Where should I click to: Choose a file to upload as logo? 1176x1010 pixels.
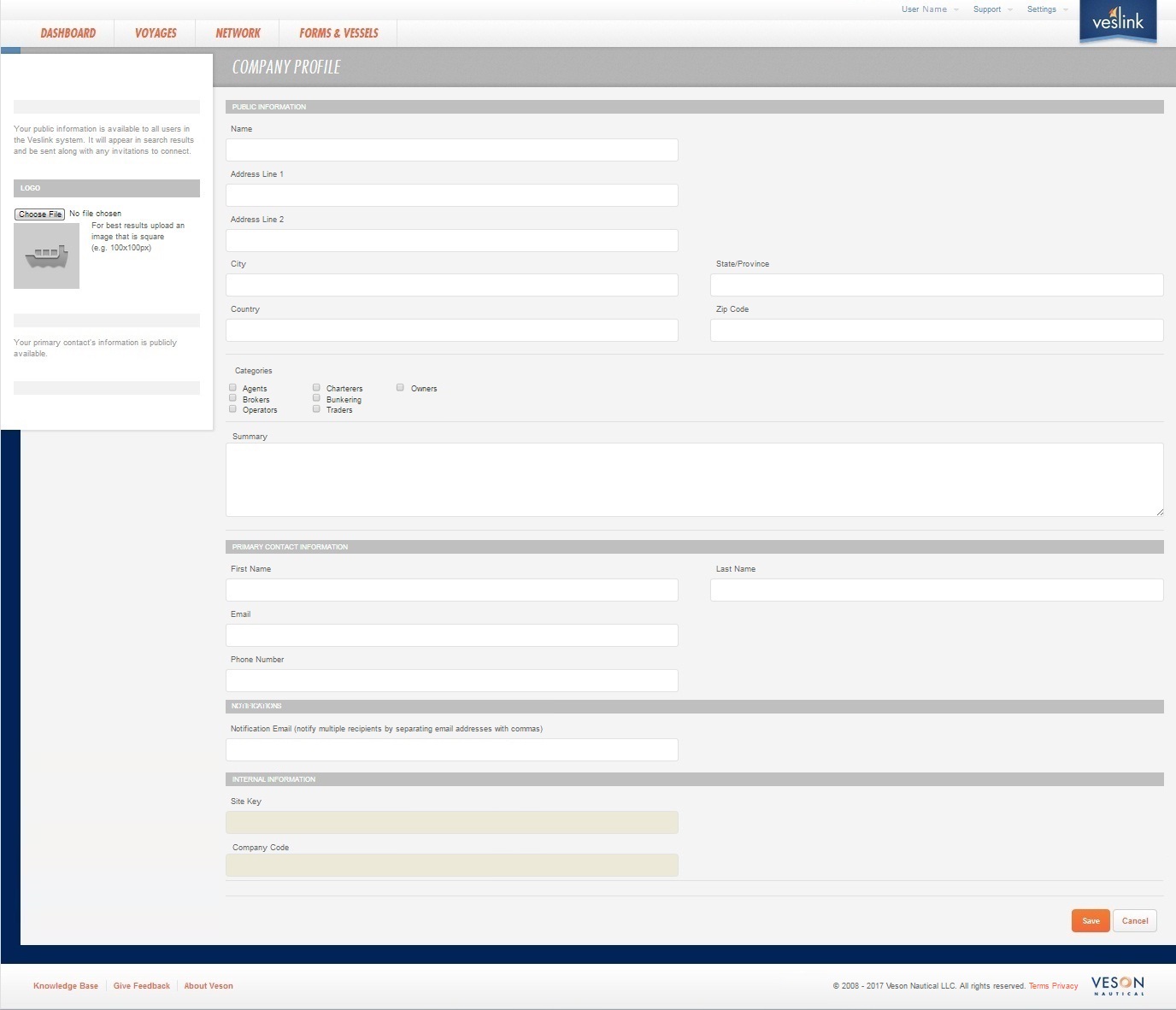pyautogui.click(x=39, y=214)
